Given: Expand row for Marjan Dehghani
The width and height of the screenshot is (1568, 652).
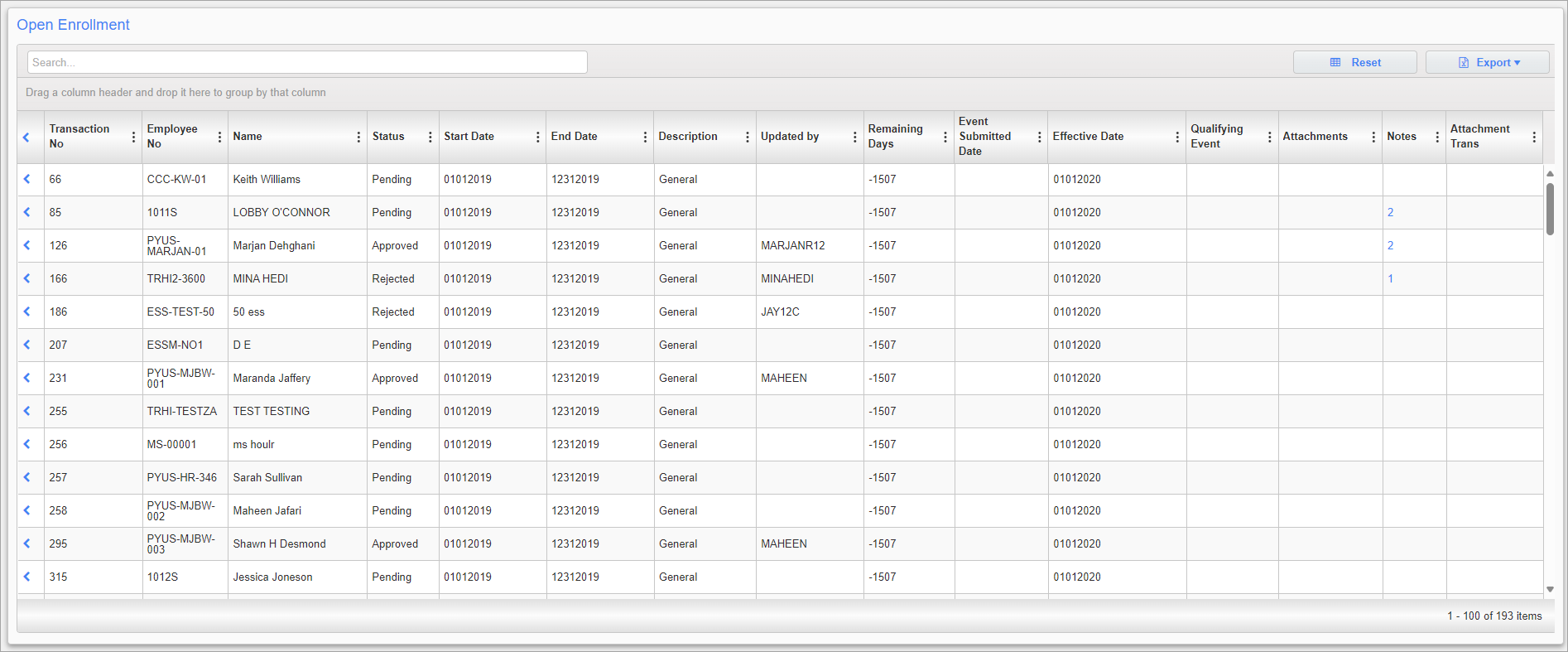Looking at the screenshot, I should tap(26, 245).
